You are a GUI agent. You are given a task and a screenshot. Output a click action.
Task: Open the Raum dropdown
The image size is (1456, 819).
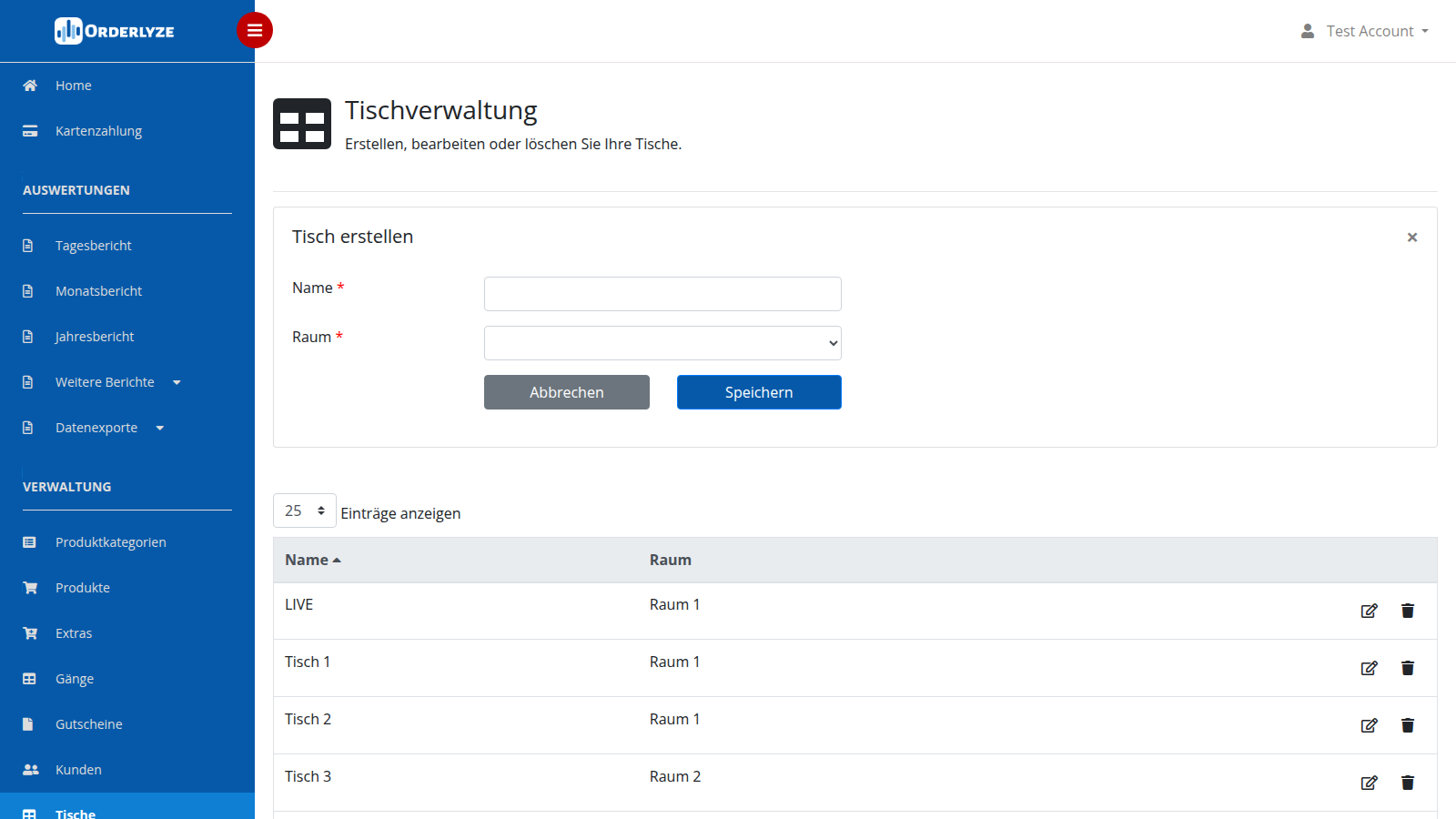662,343
